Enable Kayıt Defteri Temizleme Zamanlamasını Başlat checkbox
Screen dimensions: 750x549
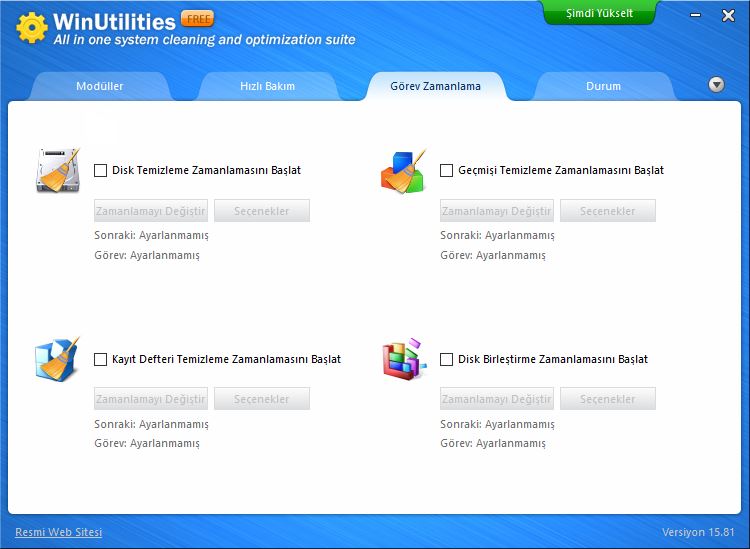(x=100, y=359)
